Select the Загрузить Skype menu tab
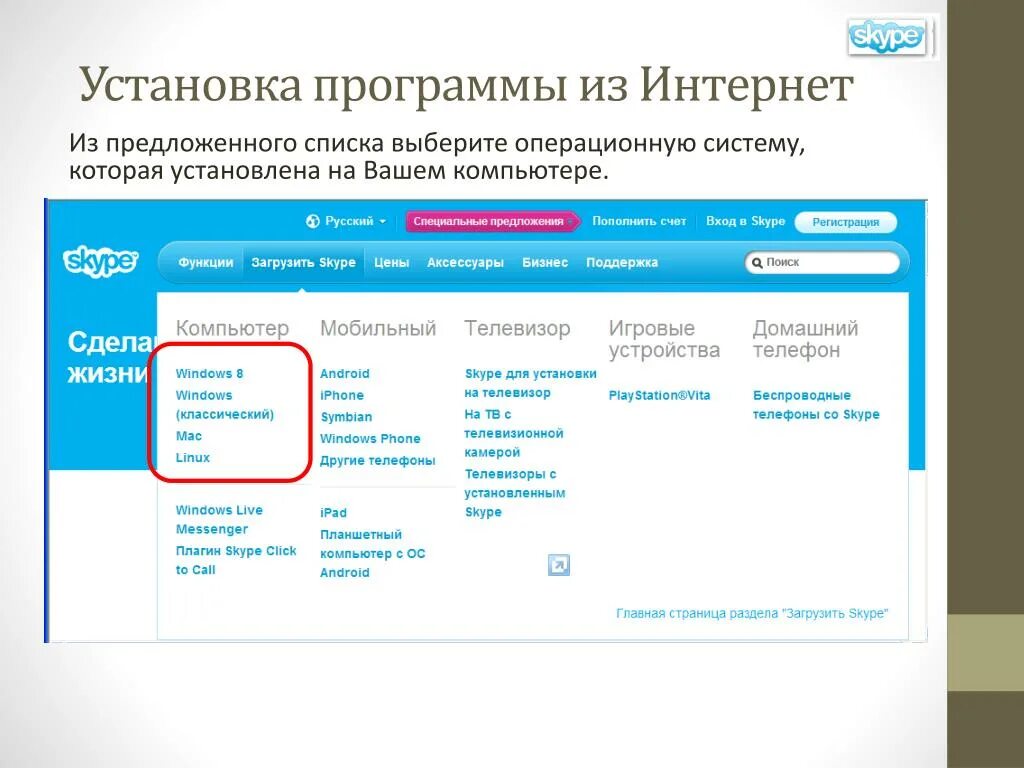This screenshot has width=1024, height=768. (x=303, y=263)
